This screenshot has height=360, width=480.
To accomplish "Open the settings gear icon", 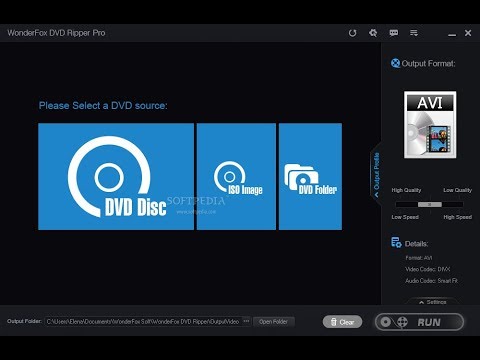I will 373,33.
